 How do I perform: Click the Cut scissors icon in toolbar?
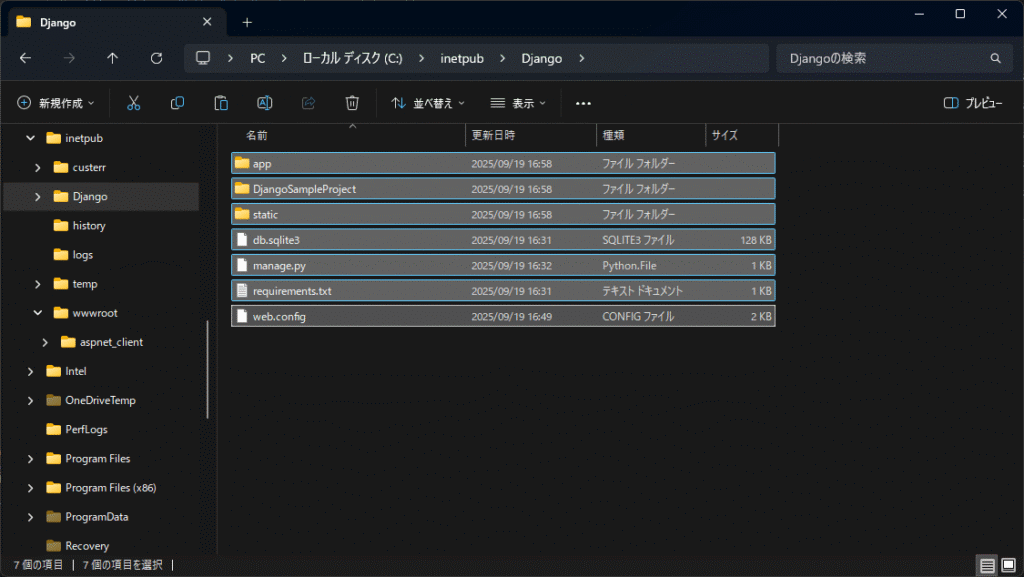click(x=133, y=103)
